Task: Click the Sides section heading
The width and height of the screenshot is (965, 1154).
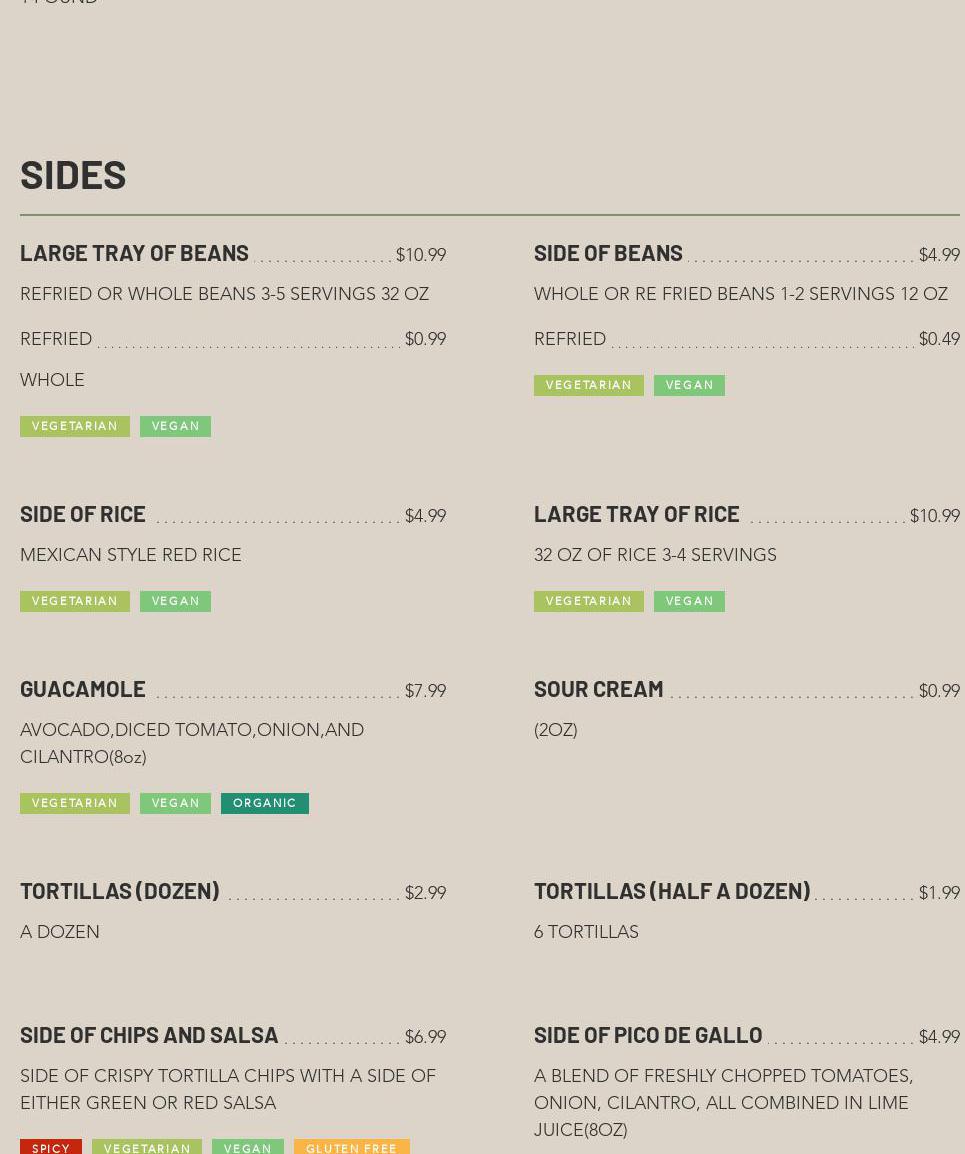Action: pyautogui.click(x=73, y=175)
